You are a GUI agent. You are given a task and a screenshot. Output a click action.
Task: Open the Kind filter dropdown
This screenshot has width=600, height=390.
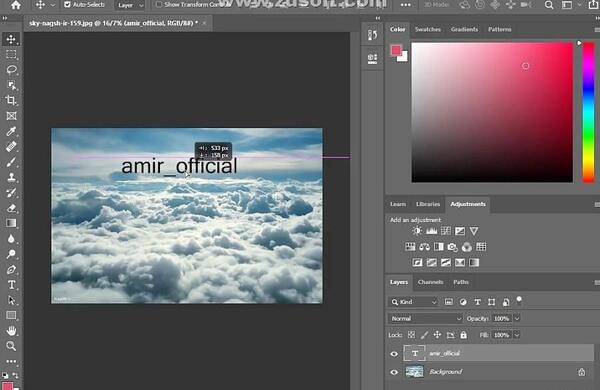(x=413, y=302)
